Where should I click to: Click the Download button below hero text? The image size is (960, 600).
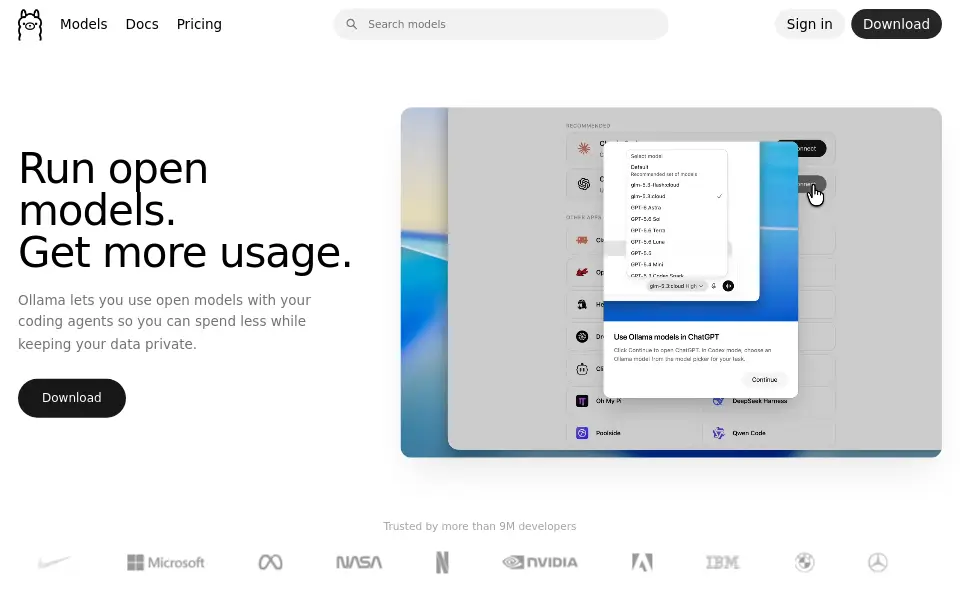click(72, 398)
